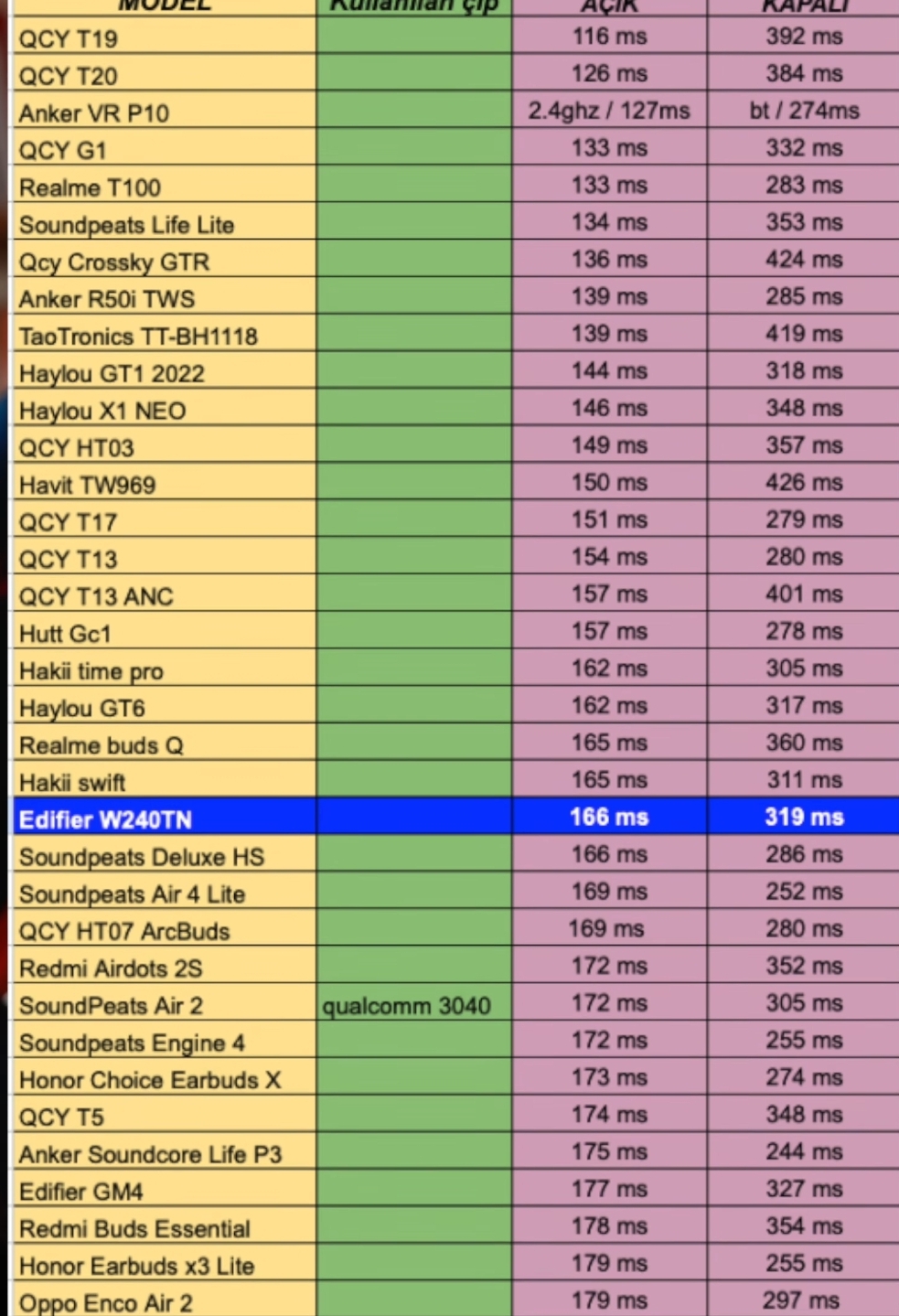Click the 252 ms value
The image size is (899, 1316).
pos(804,892)
